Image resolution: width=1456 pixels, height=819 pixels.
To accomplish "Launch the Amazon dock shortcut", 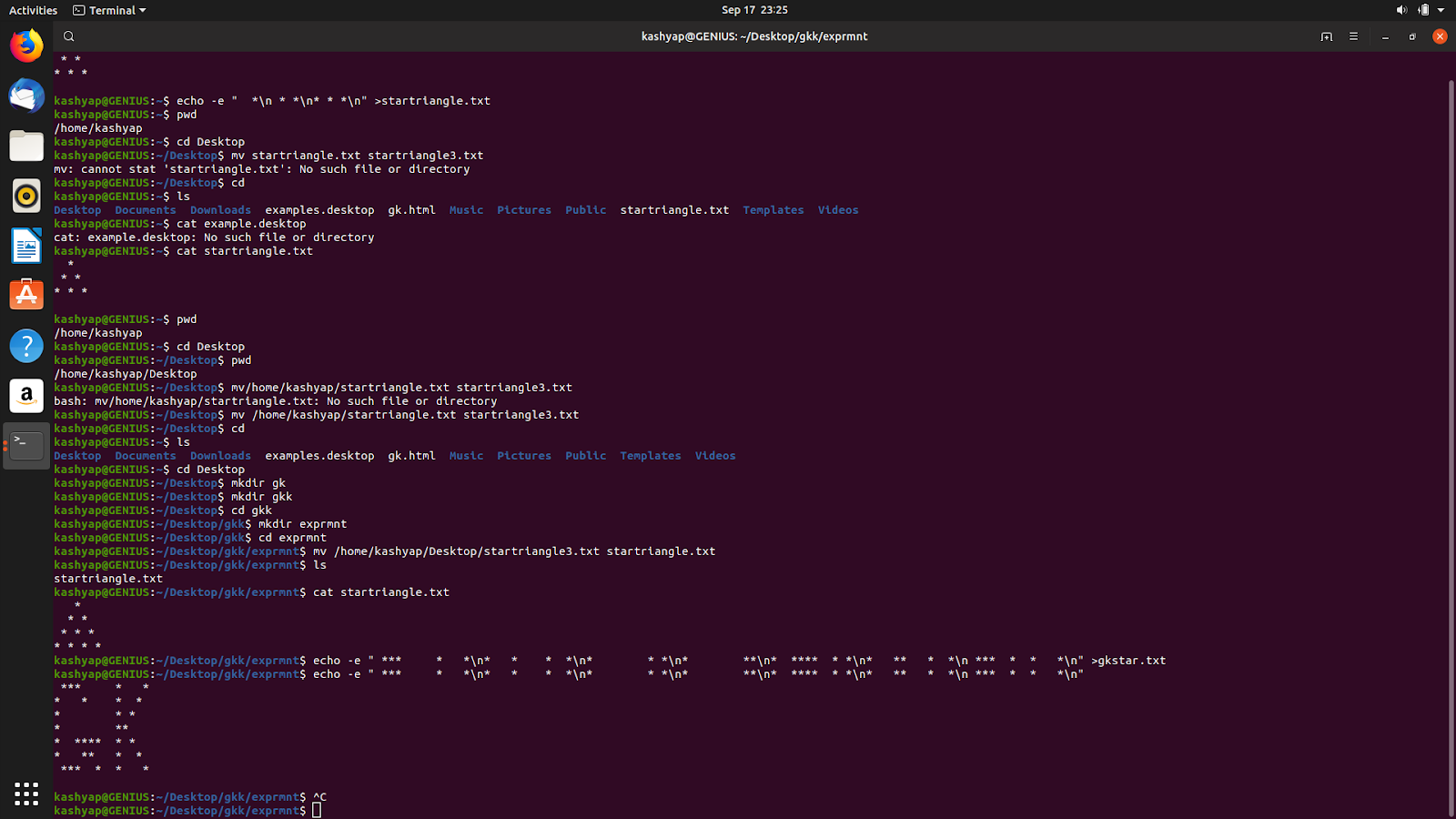I will tap(26, 396).
